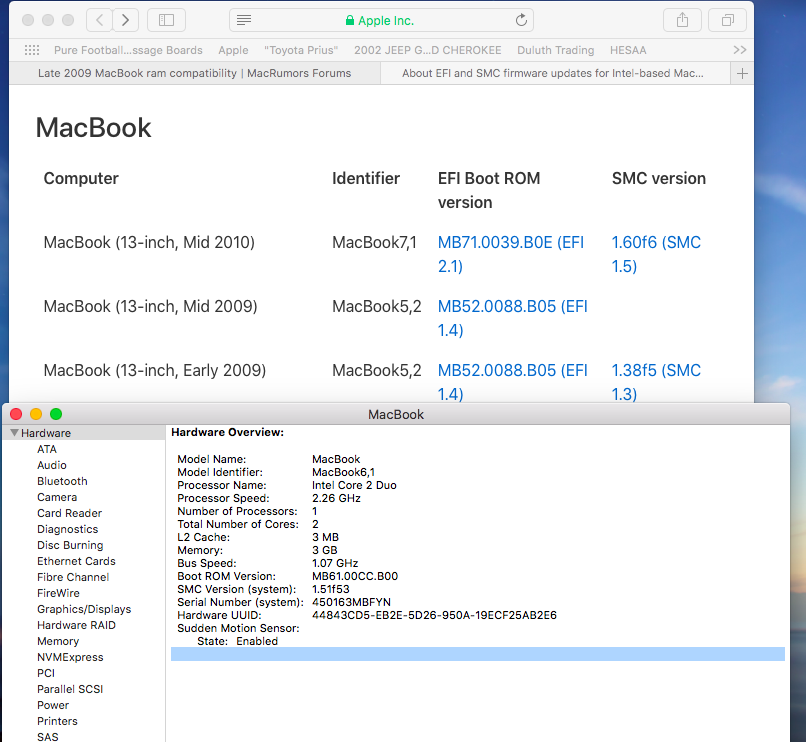
Task: Click the MacBook page heading in Safari
Action: click(93, 128)
